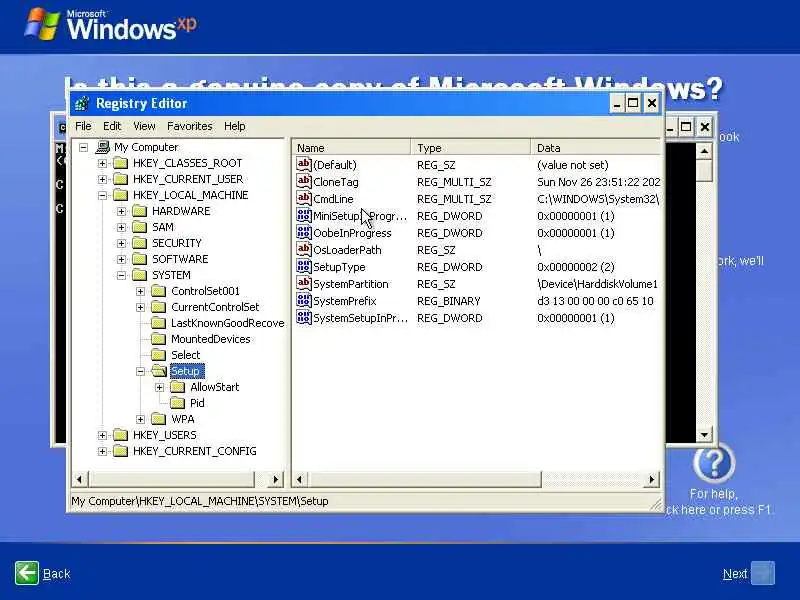This screenshot has height=600, width=800.
Task: Click the MountedDevices folder icon
Action: (x=159, y=339)
